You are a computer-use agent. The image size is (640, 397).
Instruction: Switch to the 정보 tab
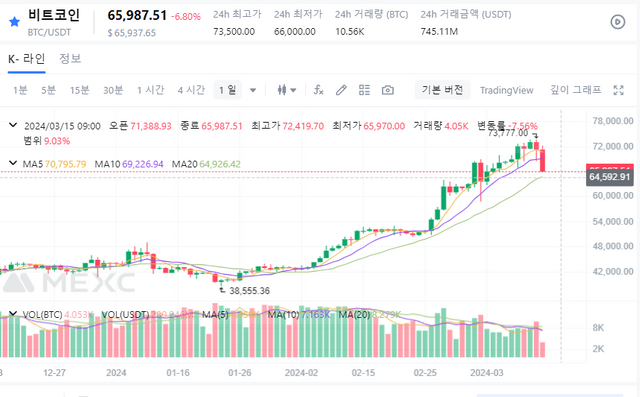tap(70, 59)
